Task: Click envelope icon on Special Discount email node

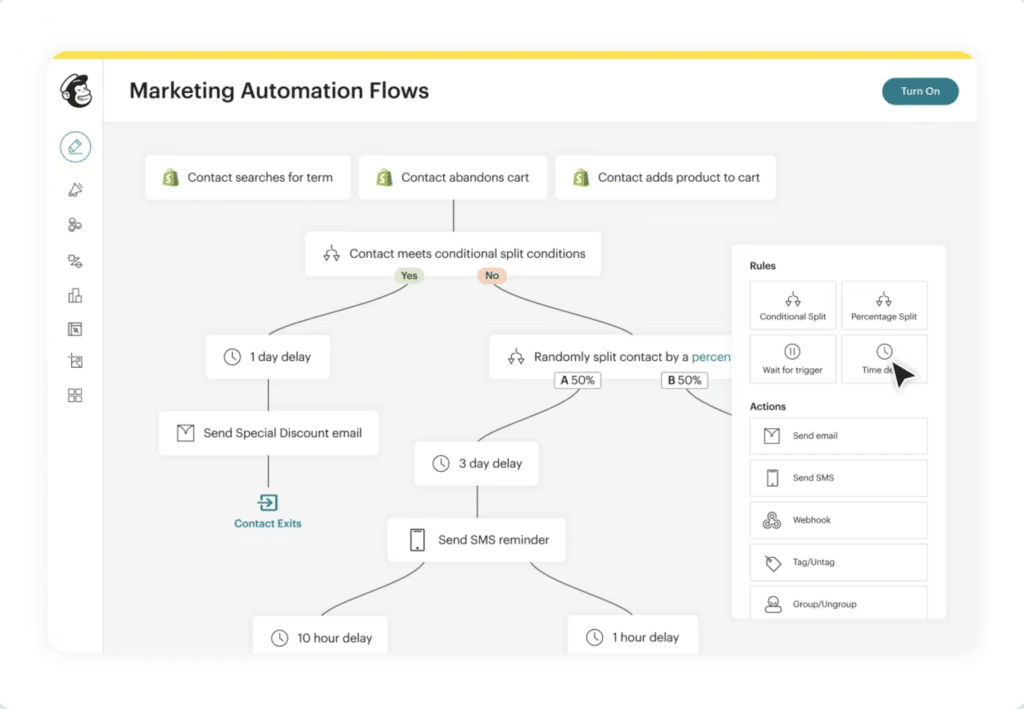Action: 185,433
